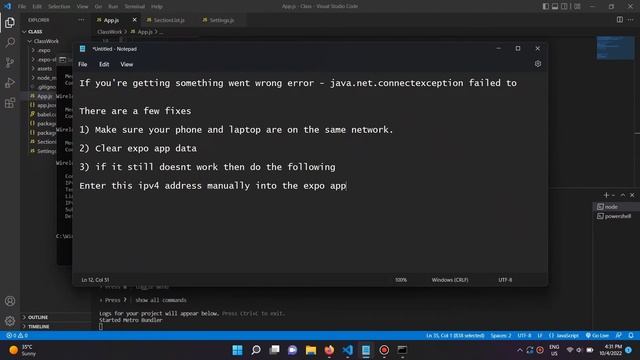Image resolution: width=640 pixels, height=360 pixels.
Task: Show hidden system tray icons
Action: point(520,350)
